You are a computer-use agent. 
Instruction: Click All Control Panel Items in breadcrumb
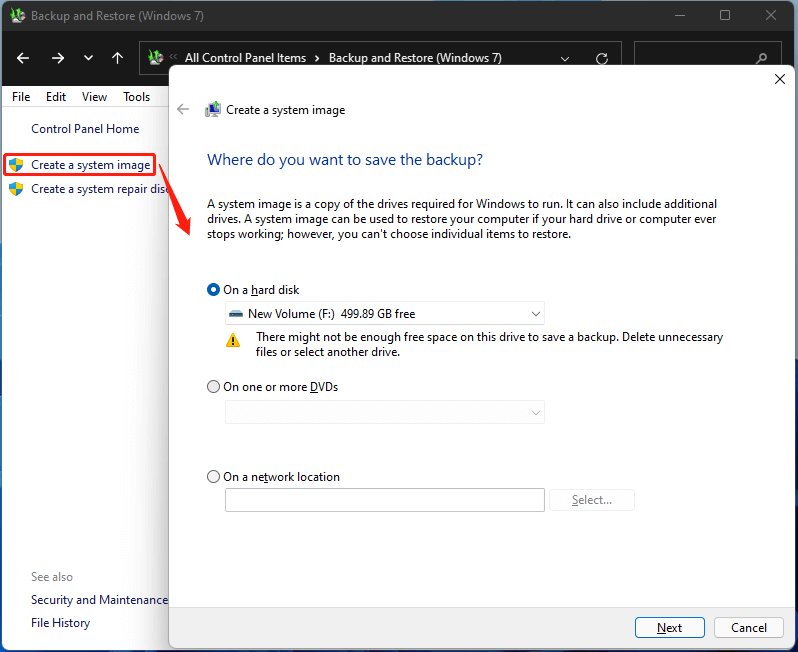245,58
